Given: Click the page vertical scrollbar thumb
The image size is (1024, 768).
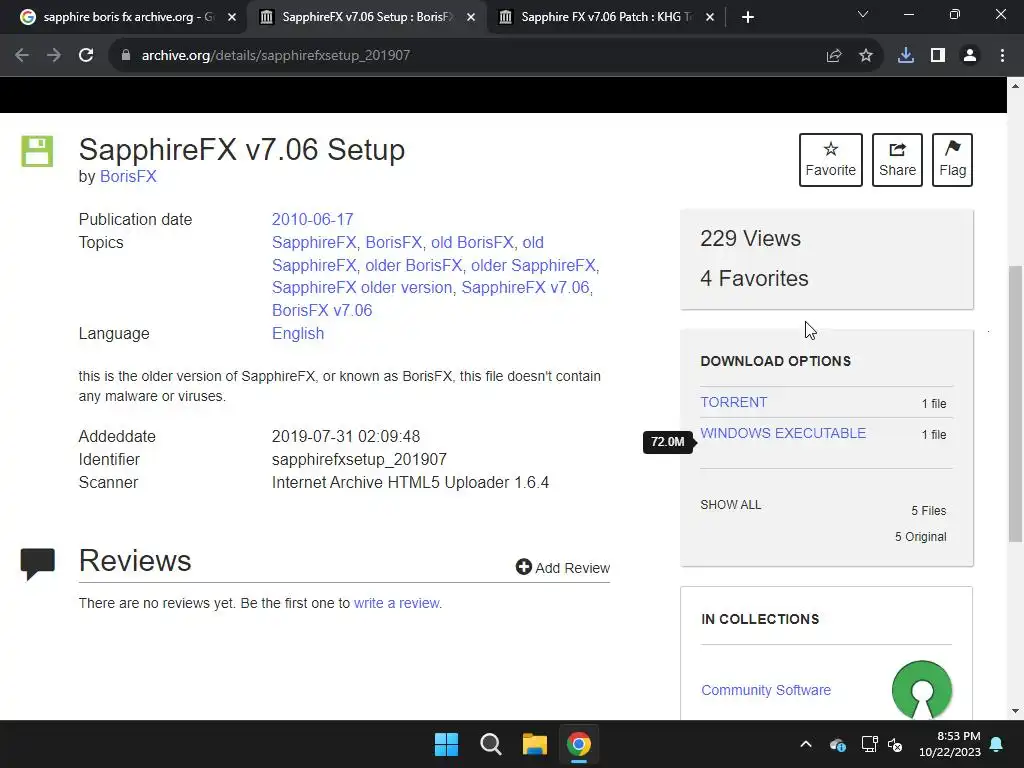Looking at the screenshot, I should click(x=1015, y=403).
